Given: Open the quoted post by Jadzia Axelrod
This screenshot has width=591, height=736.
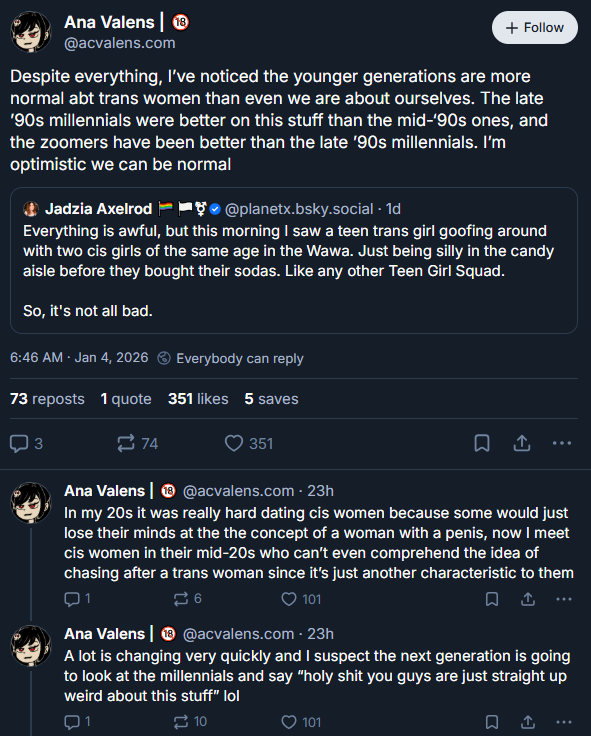Looking at the screenshot, I should pos(294,261).
